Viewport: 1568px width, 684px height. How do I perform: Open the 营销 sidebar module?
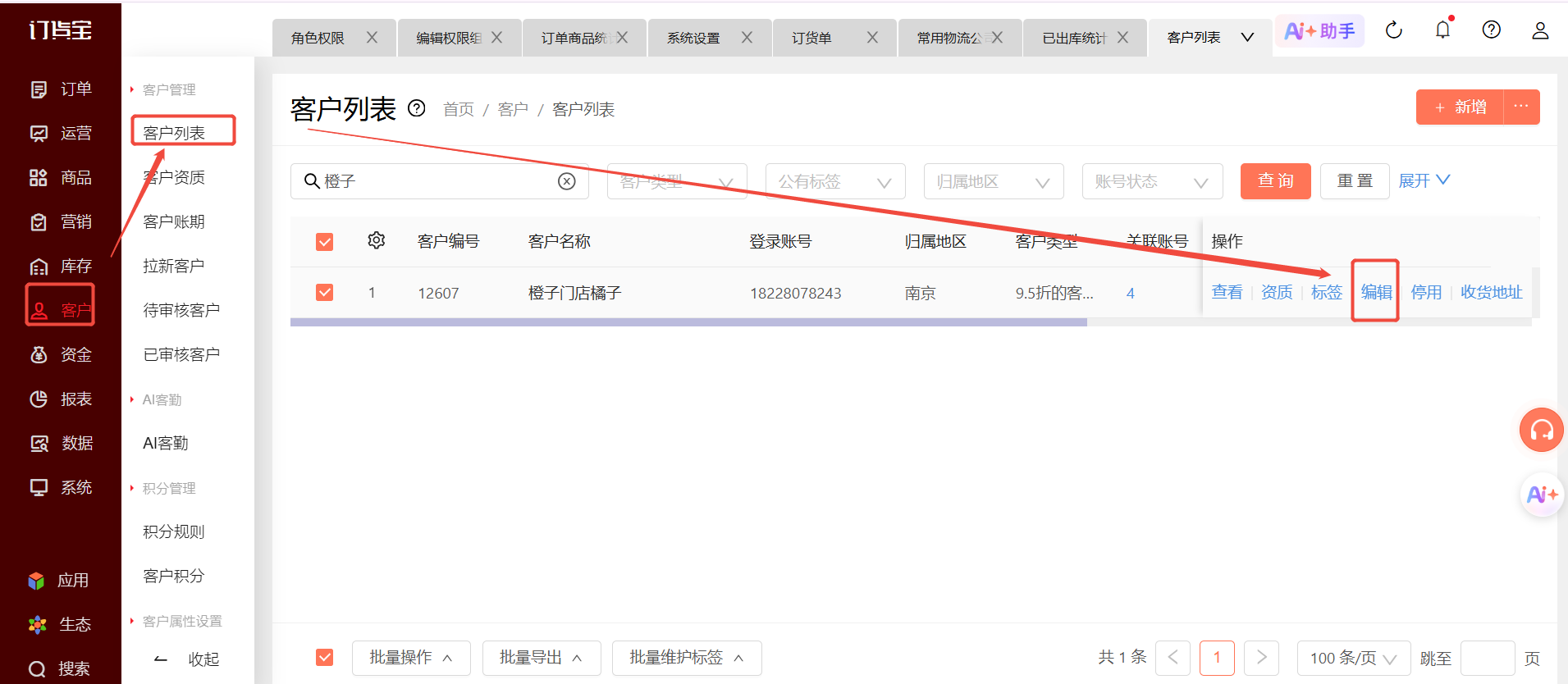(60, 221)
